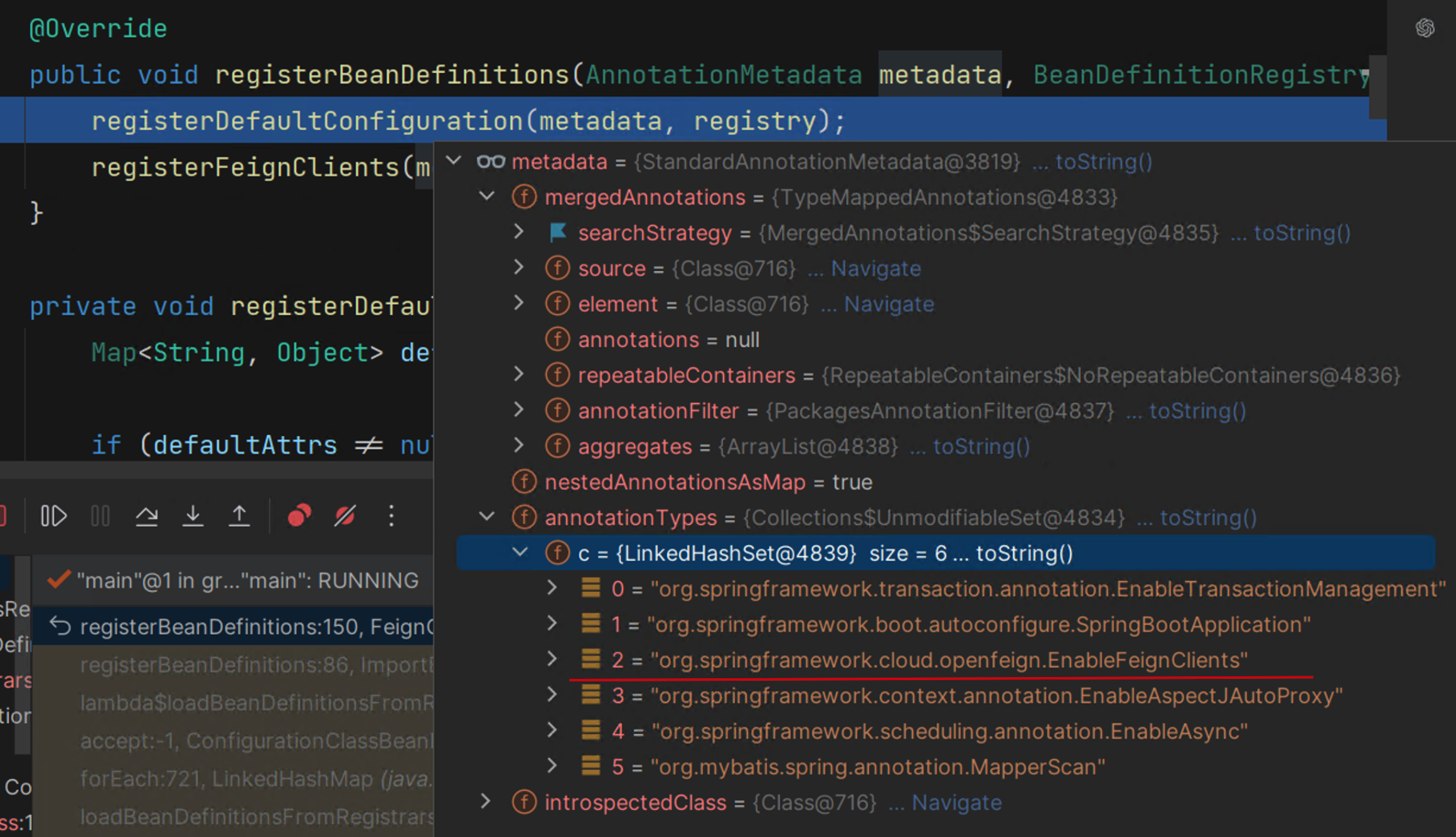The width and height of the screenshot is (1456, 837).
Task: Click the Step Into icon
Action: coord(193,516)
